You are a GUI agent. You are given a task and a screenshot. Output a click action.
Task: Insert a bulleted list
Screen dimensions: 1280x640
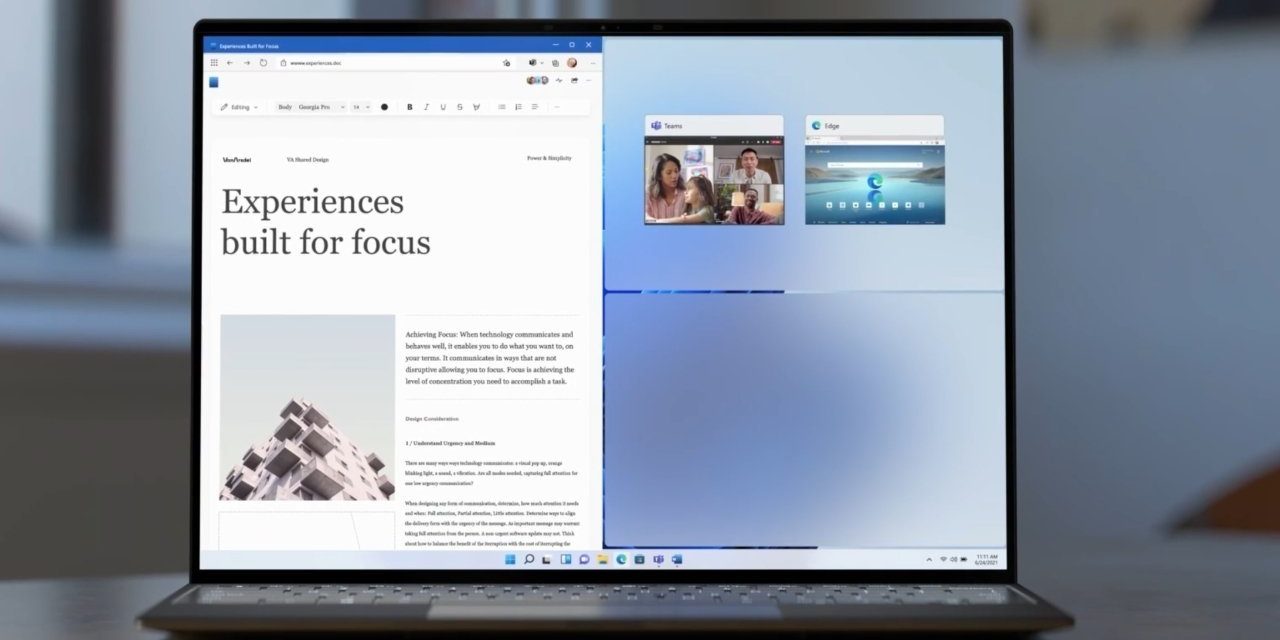502,107
